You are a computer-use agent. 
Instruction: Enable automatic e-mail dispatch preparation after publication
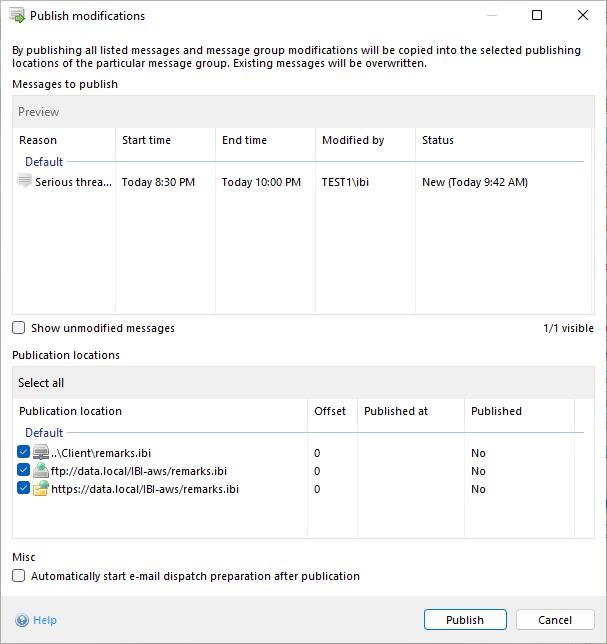click(19, 576)
